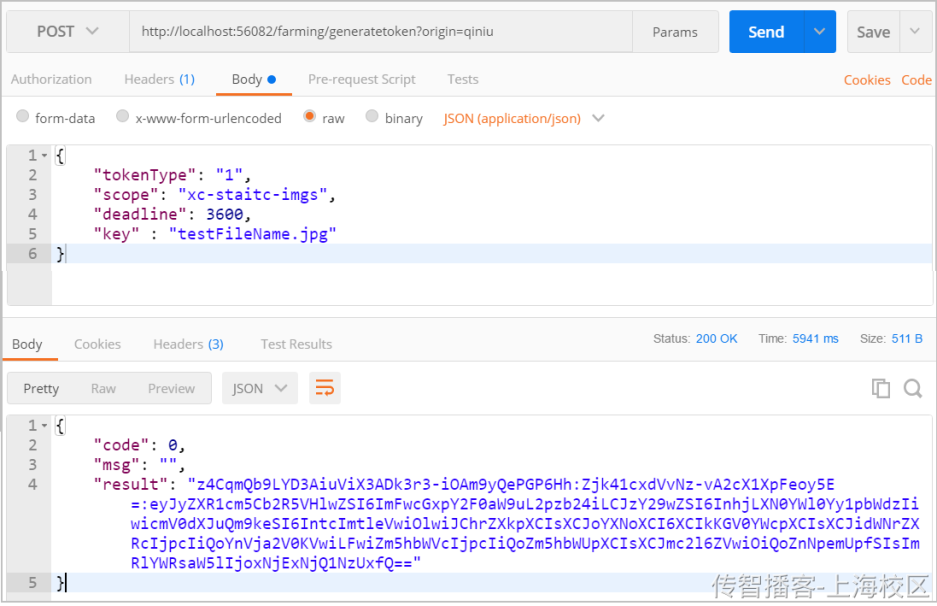Viewport: 937px width, 606px height.
Task: Click the Time 5941 ms value
Action: [x=815, y=339]
